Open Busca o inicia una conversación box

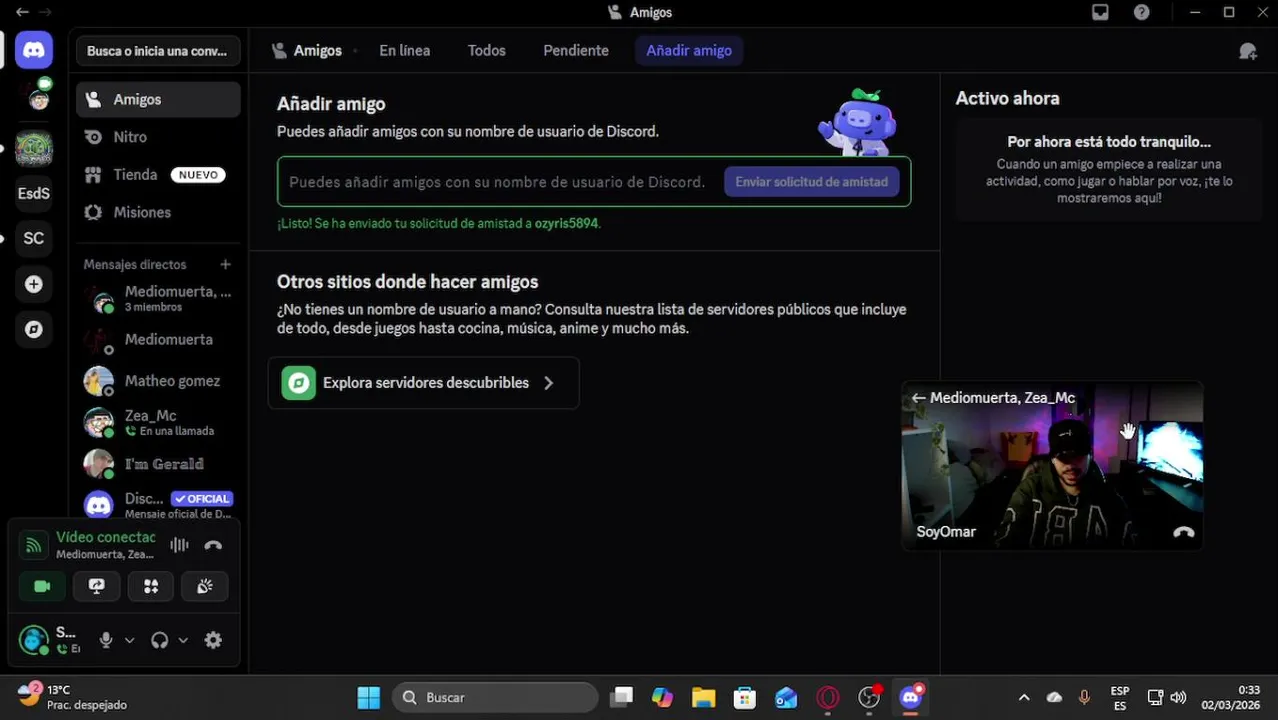tap(158, 51)
